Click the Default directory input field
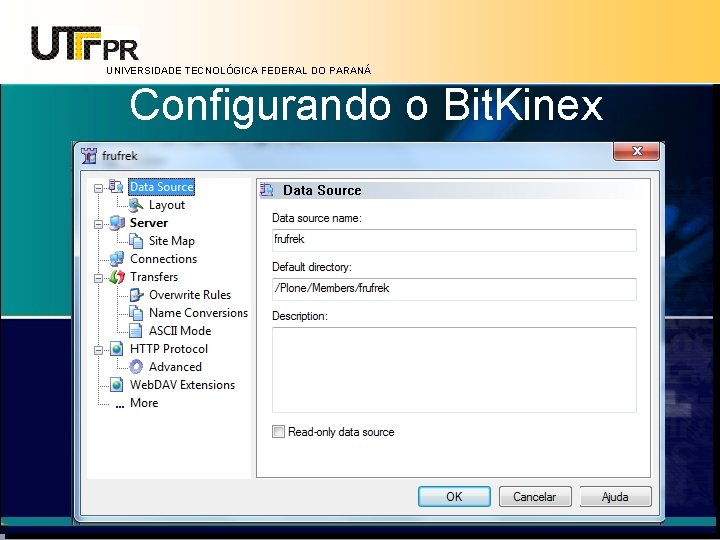This screenshot has height=540, width=720. click(454, 289)
